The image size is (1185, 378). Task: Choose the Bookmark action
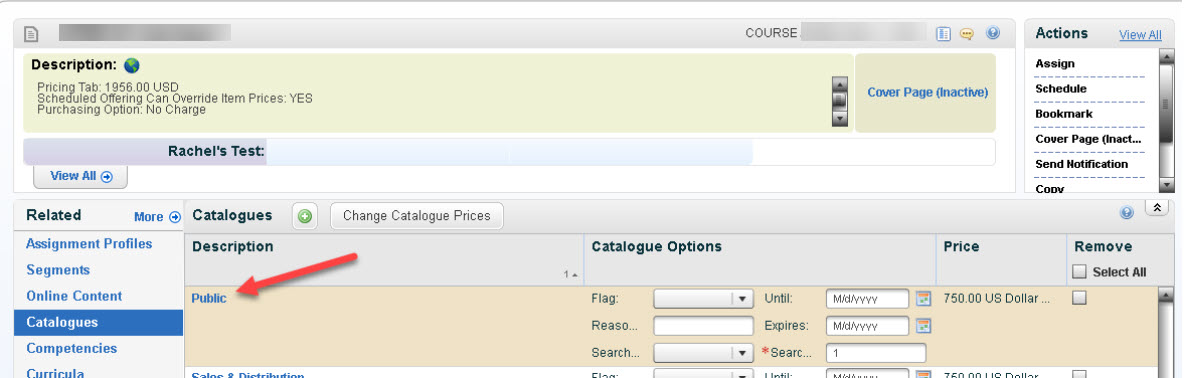(1064, 113)
